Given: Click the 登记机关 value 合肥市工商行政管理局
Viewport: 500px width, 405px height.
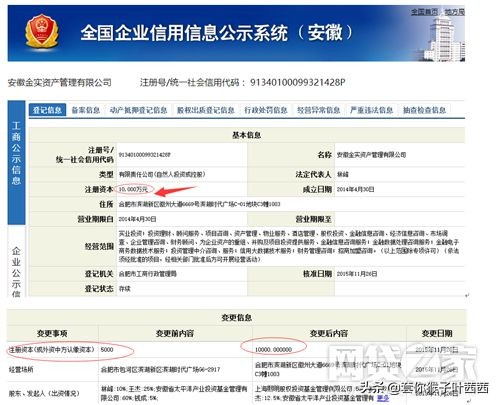Looking at the screenshot, I should tap(148, 274).
